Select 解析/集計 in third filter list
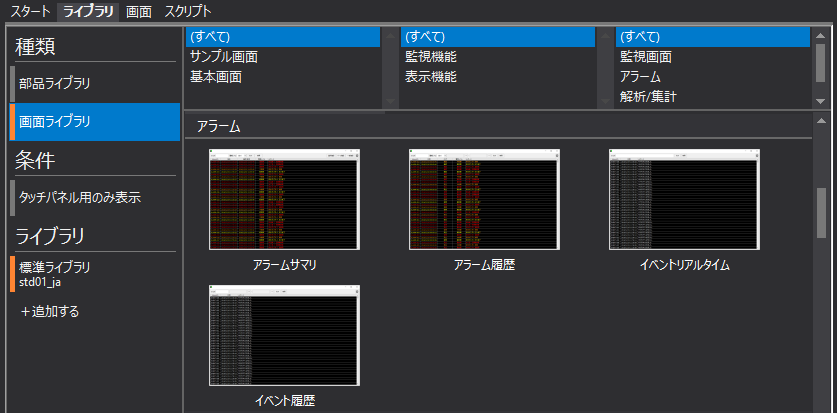This screenshot has width=837, height=413. (x=649, y=97)
